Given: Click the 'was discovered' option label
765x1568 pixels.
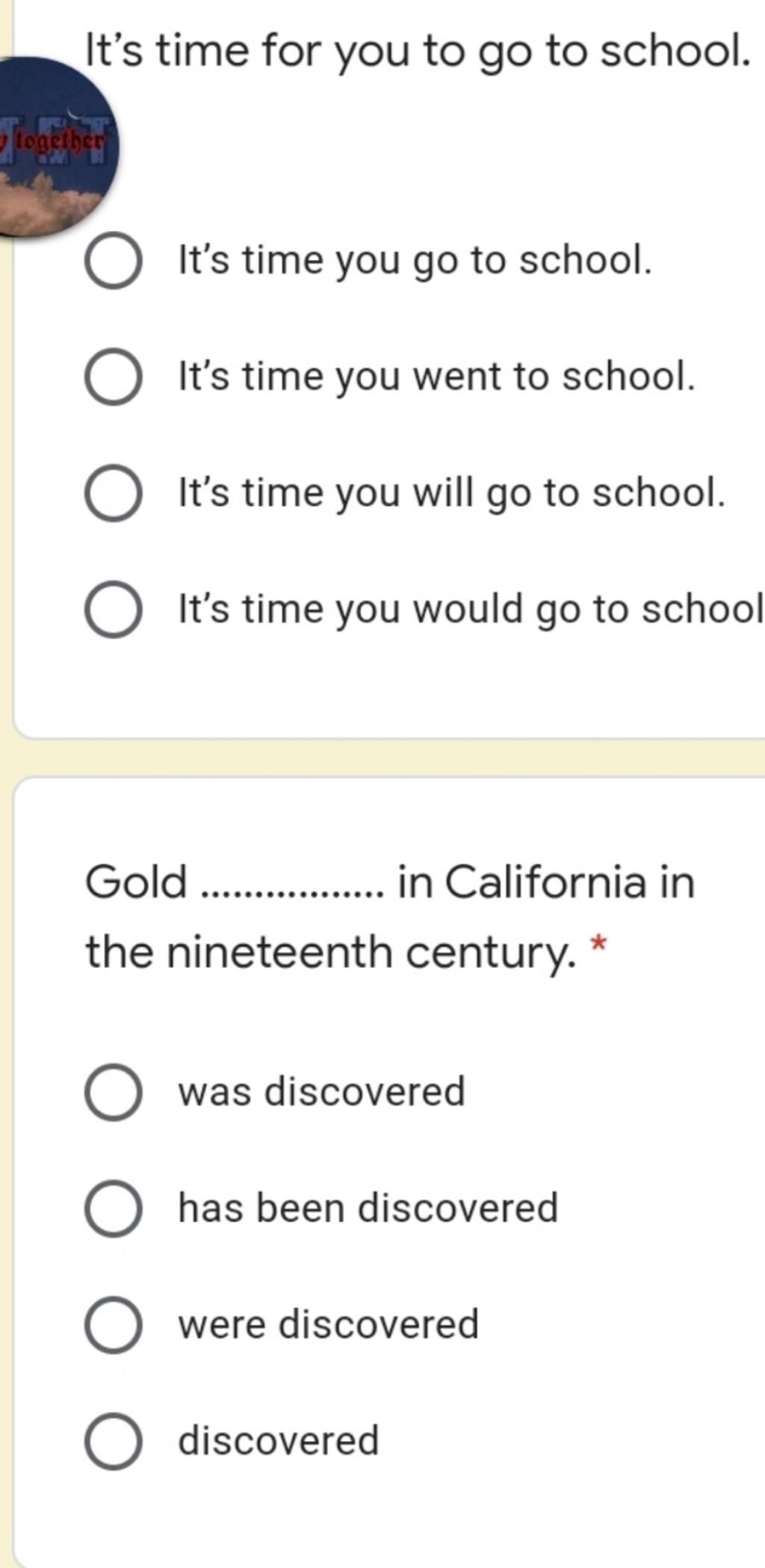Looking at the screenshot, I should (x=321, y=1092).
